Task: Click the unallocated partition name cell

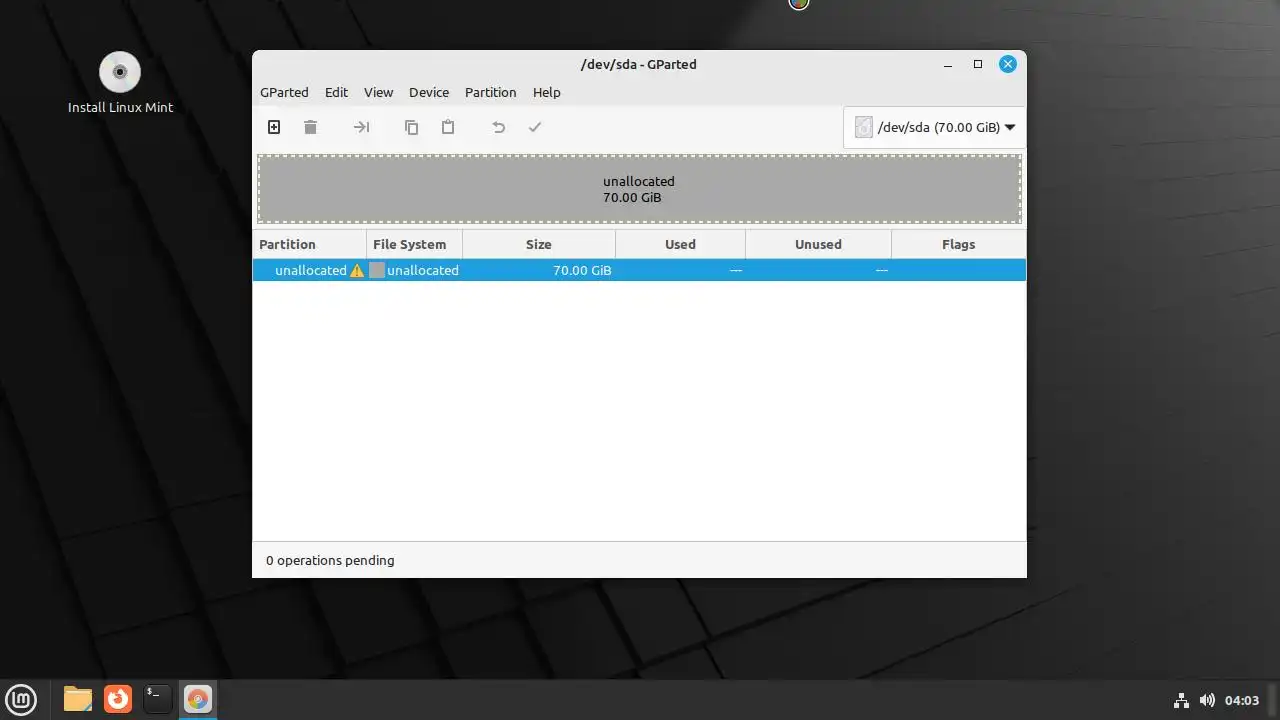Action: (311, 270)
